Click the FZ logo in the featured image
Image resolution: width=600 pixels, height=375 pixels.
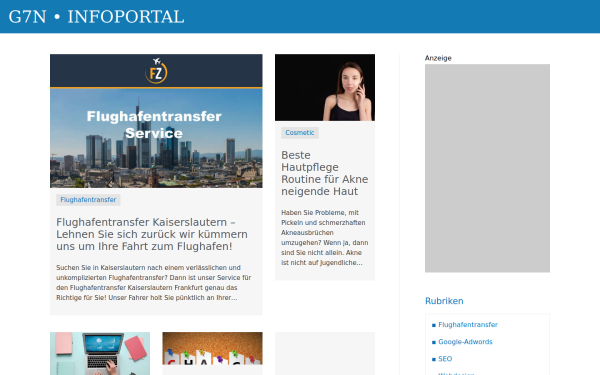[156, 71]
